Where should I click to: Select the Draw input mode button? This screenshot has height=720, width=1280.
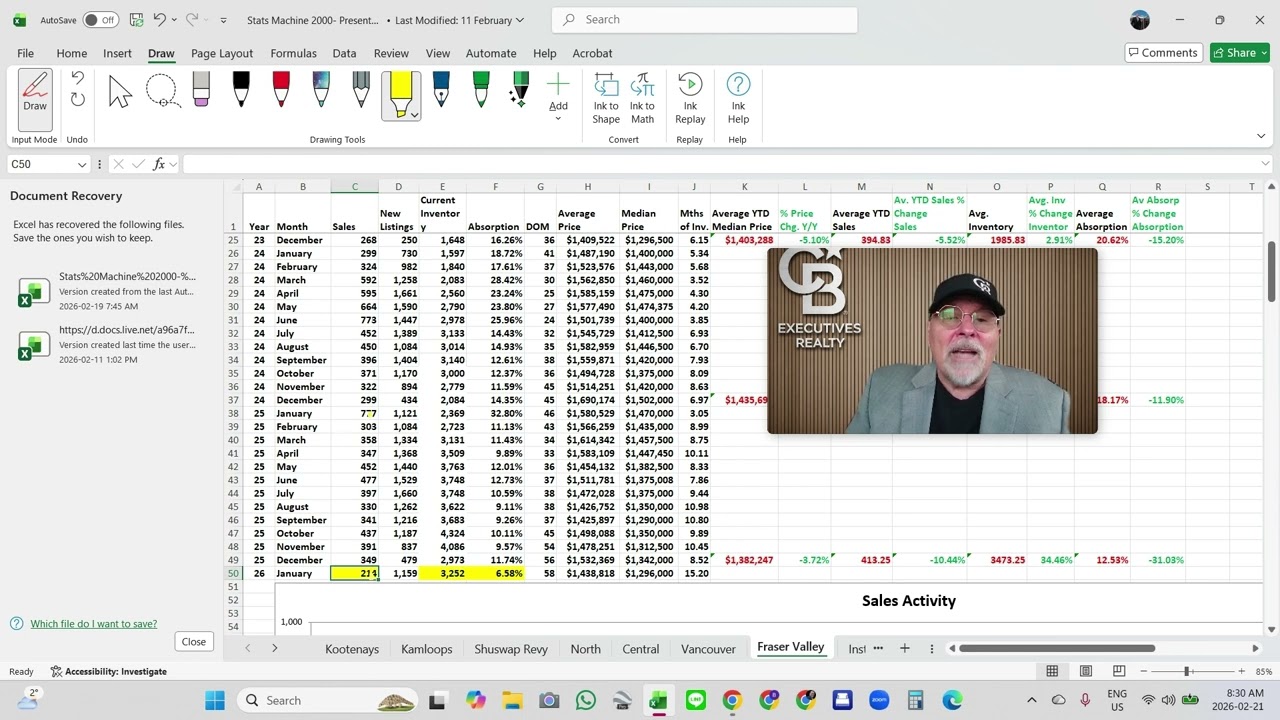click(x=35, y=98)
